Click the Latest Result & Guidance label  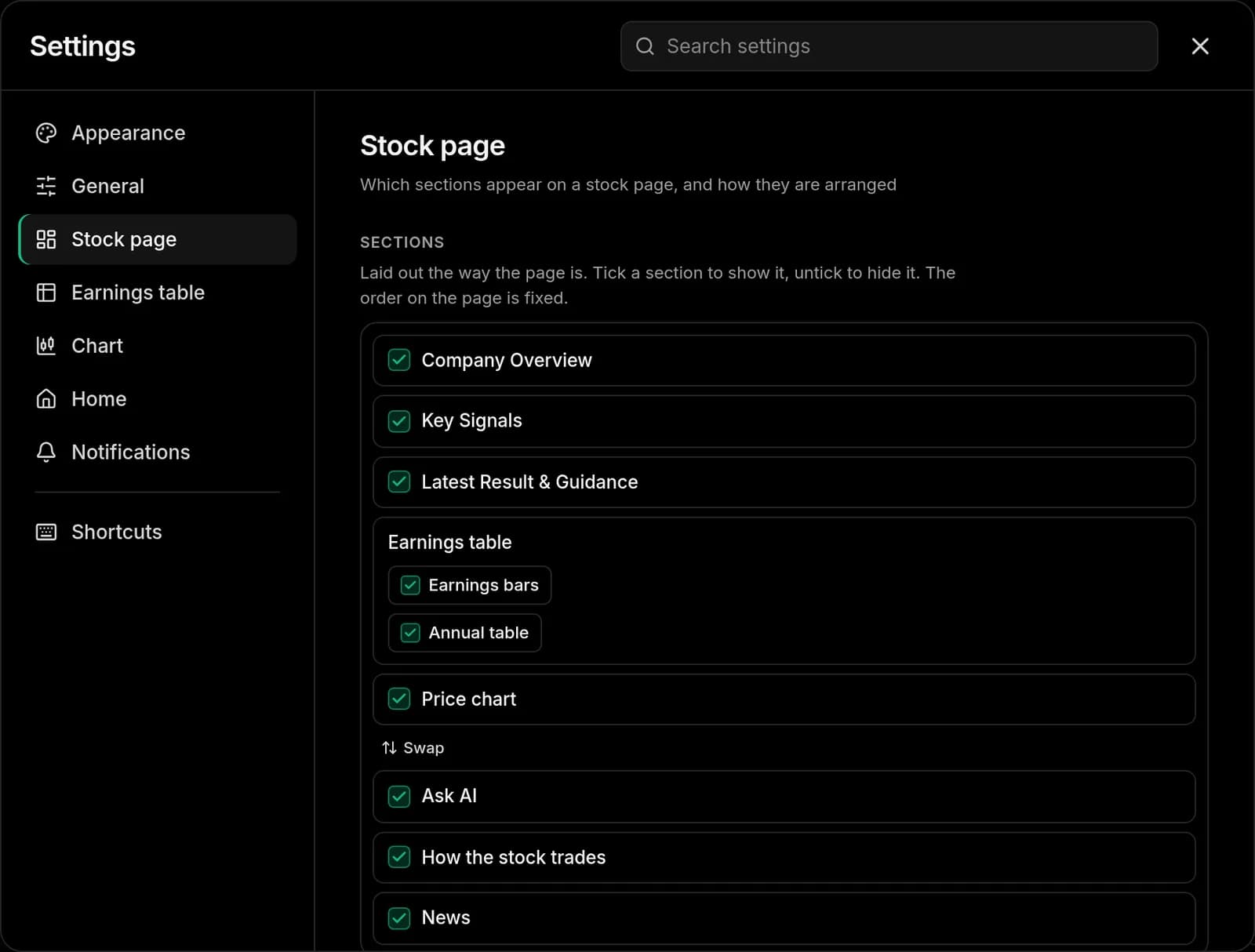(x=529, y=482)
